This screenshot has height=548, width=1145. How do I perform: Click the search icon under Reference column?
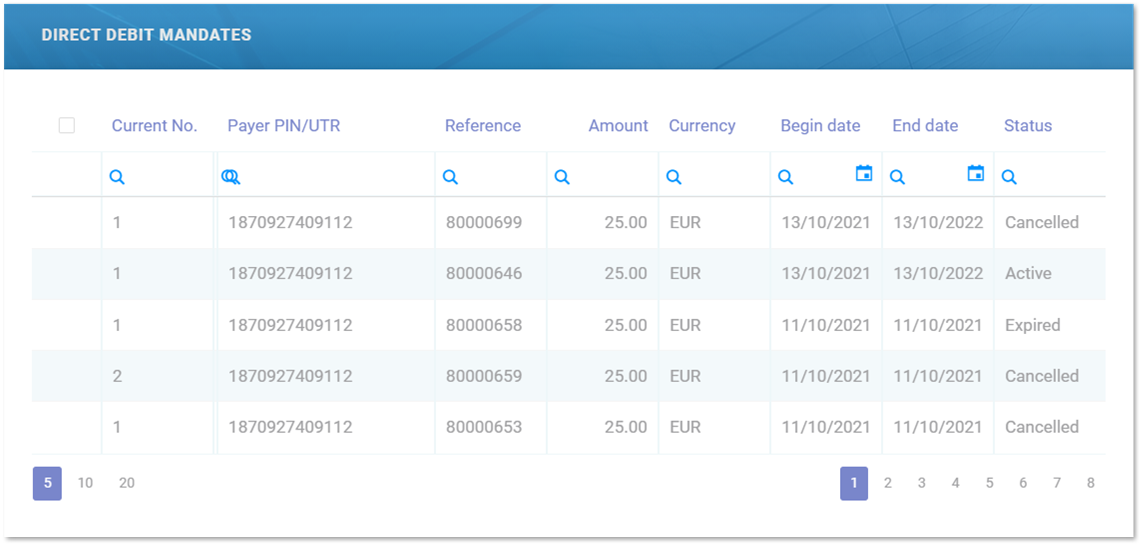pos(450,177)
